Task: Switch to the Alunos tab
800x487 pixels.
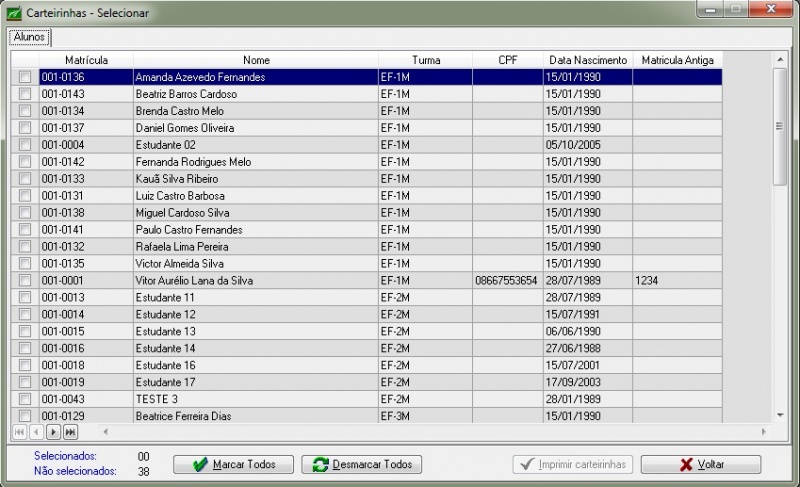Action: [x=27, y=37]
